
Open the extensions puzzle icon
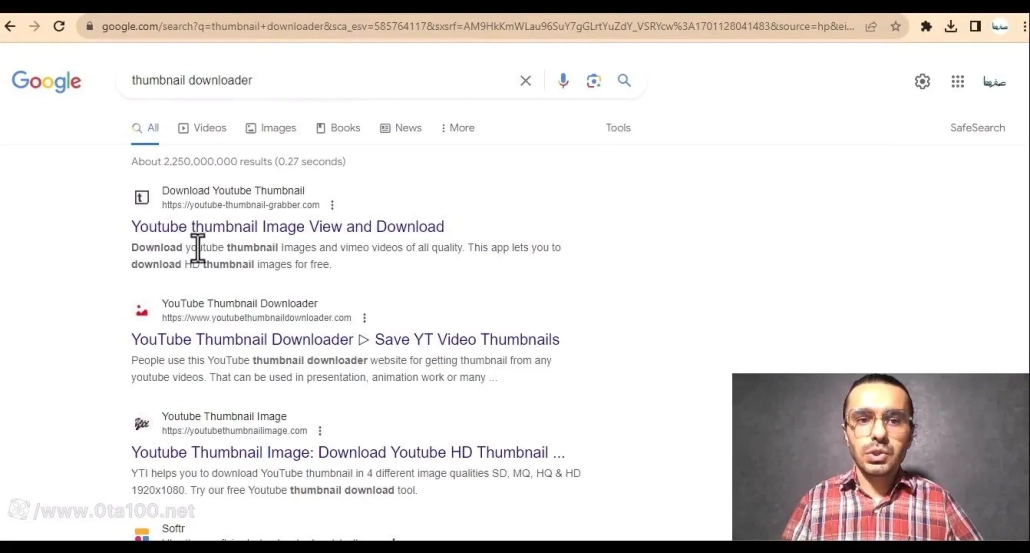926,26
